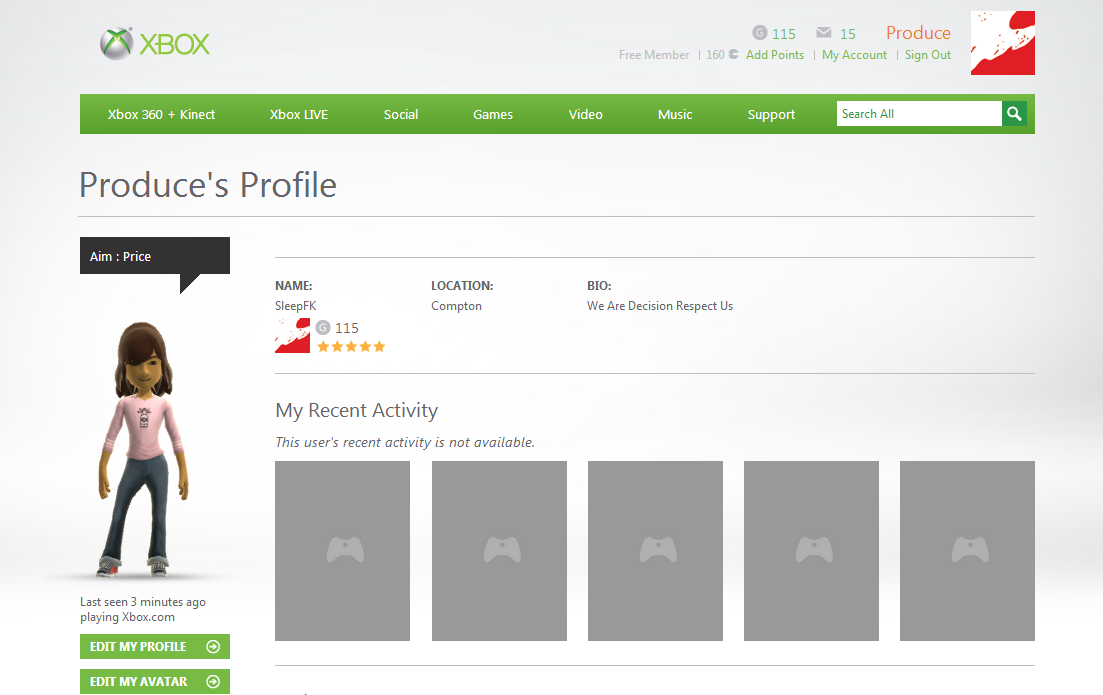
Task: Click the five-star reputation rating
Action: [x=351, y=346]
